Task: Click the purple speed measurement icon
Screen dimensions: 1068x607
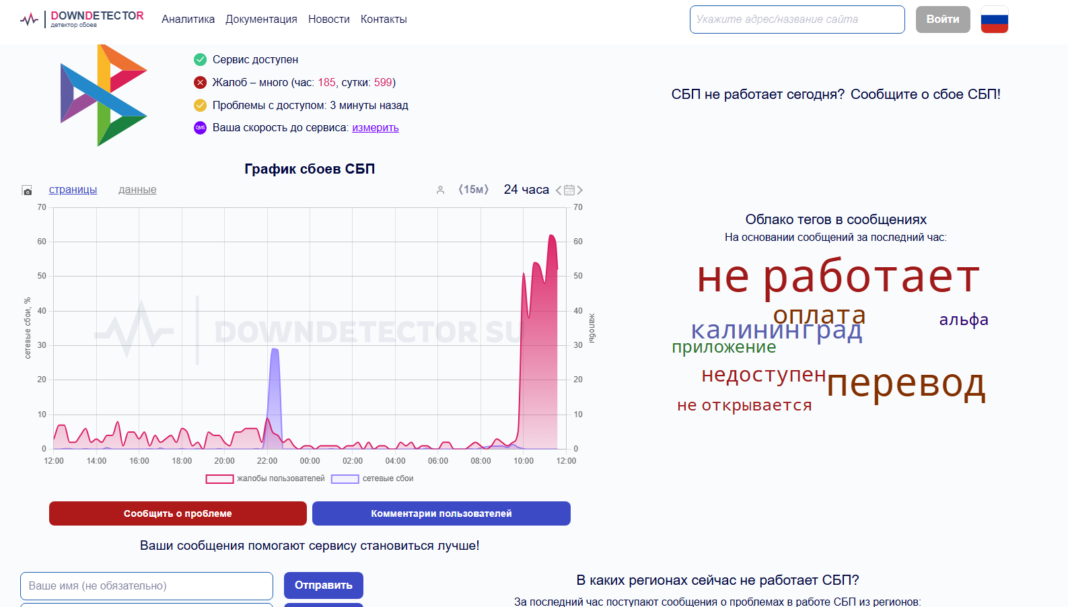Action: [x=200, y=128]
